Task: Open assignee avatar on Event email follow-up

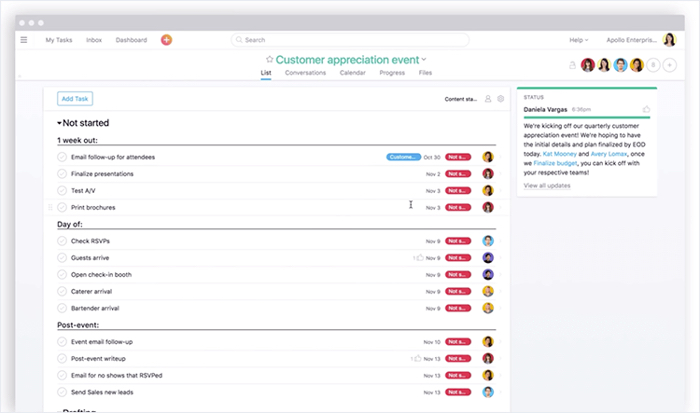Action: [488, 342]
